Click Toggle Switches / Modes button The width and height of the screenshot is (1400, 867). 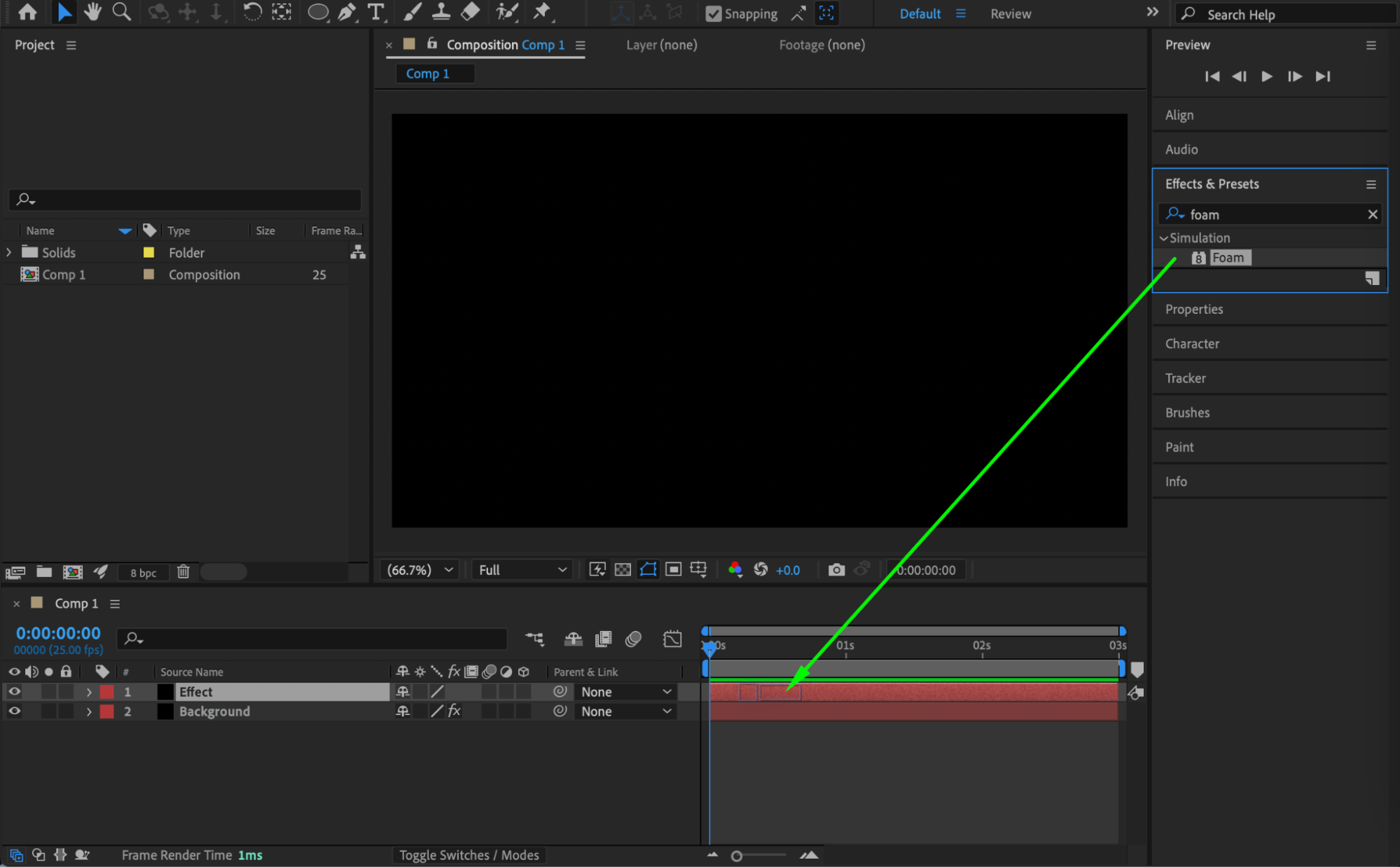469,855
